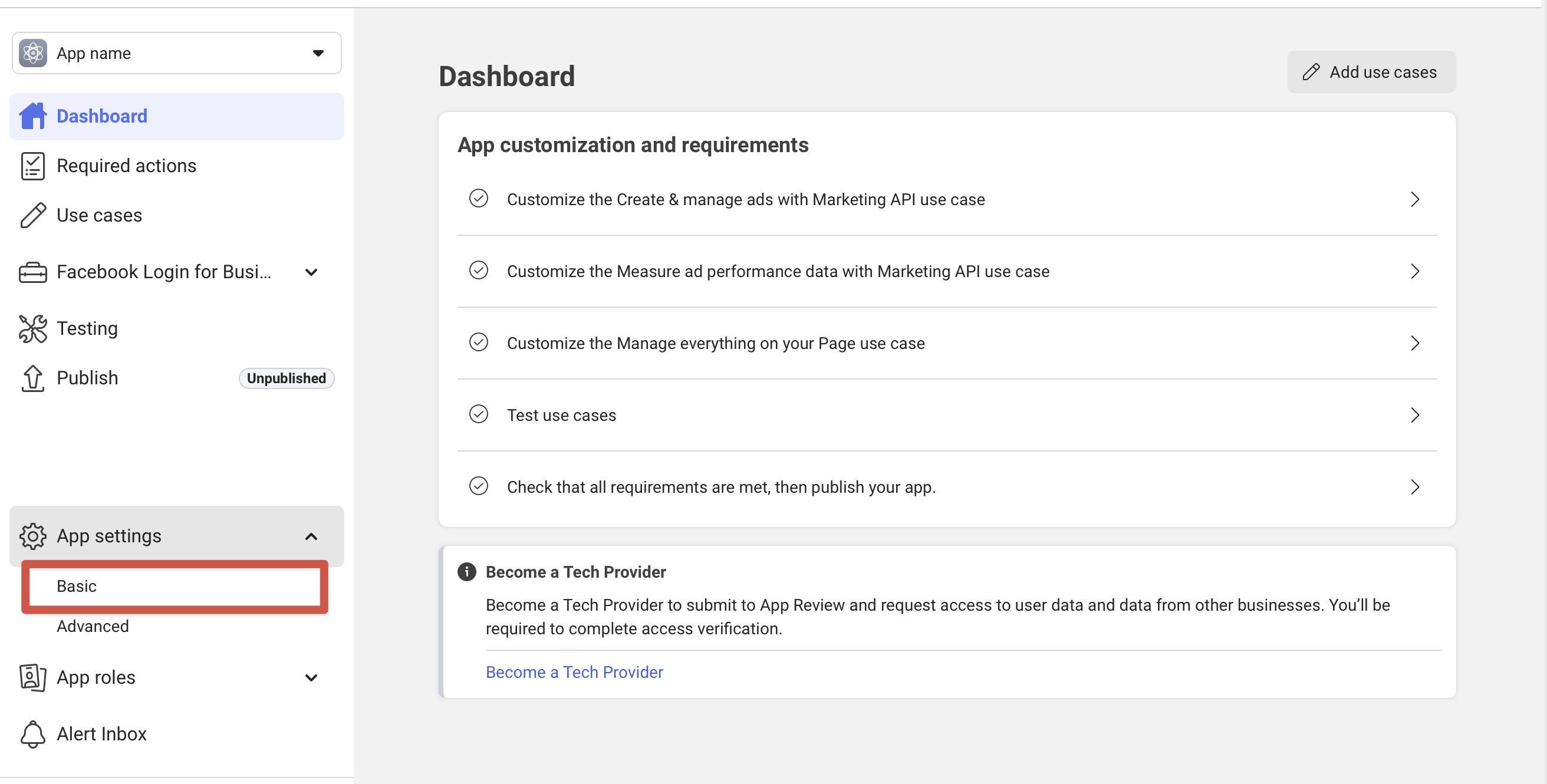Click pencil icon in Add use cases button

pyautogui.click(x=1312, y=72)
